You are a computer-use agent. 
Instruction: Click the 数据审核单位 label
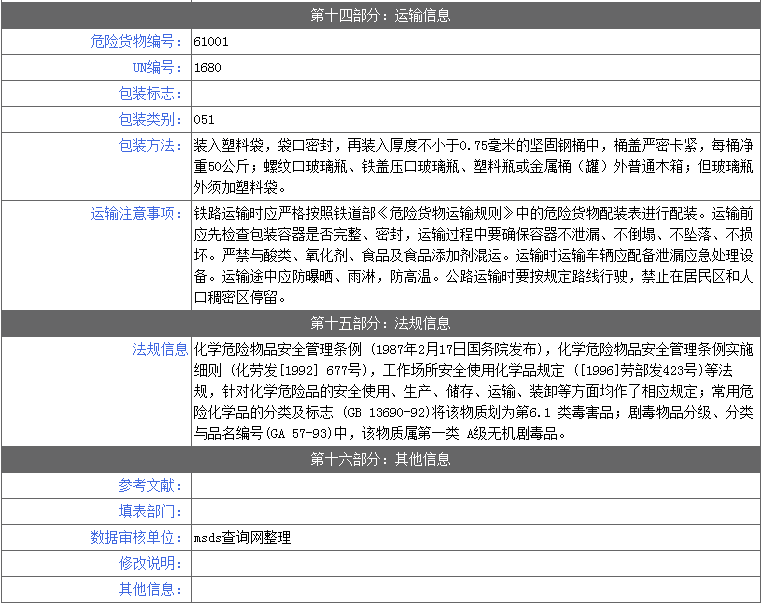[x=136, y=537]
